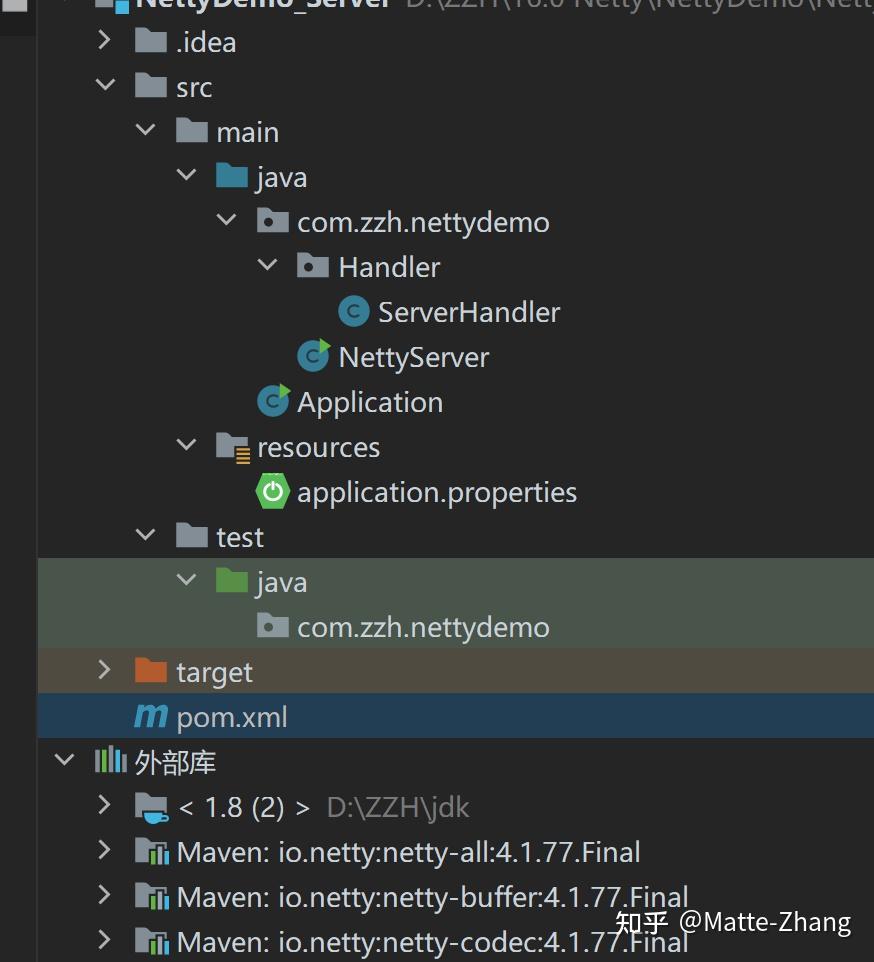The width and height of the screenshot is (874, 962).
Task: Expand the netty-buffer Maven library
Action: [105, 895]
